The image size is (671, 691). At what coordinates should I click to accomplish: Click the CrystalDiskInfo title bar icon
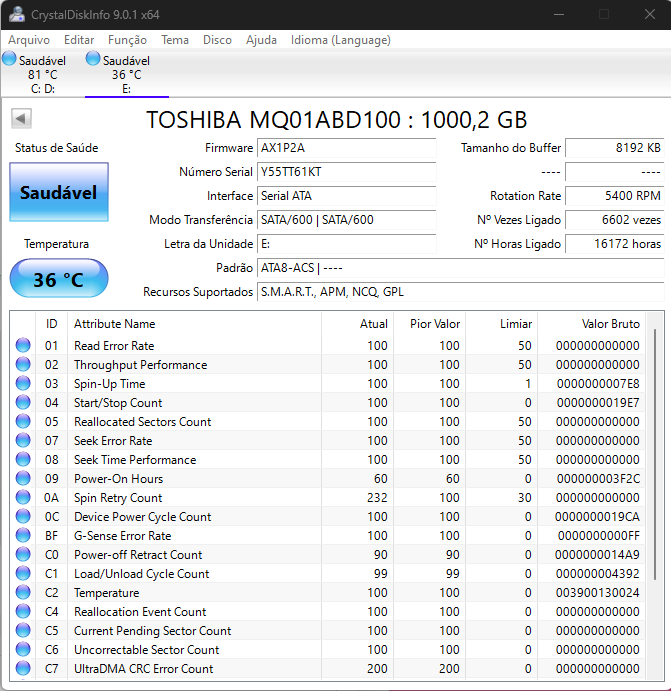[17, 14]
